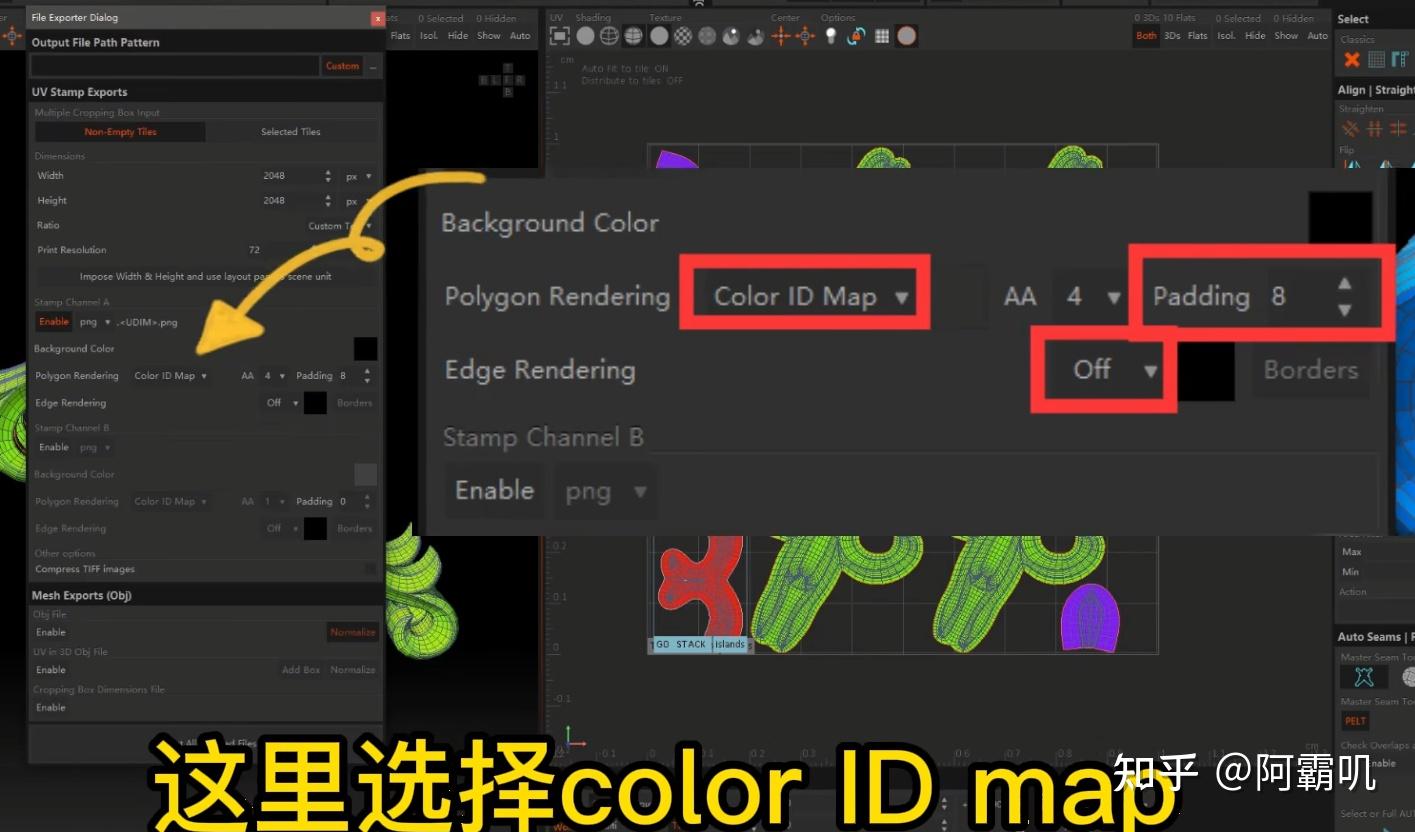Click the first orange crosshair Center icon

click(781, 36)
